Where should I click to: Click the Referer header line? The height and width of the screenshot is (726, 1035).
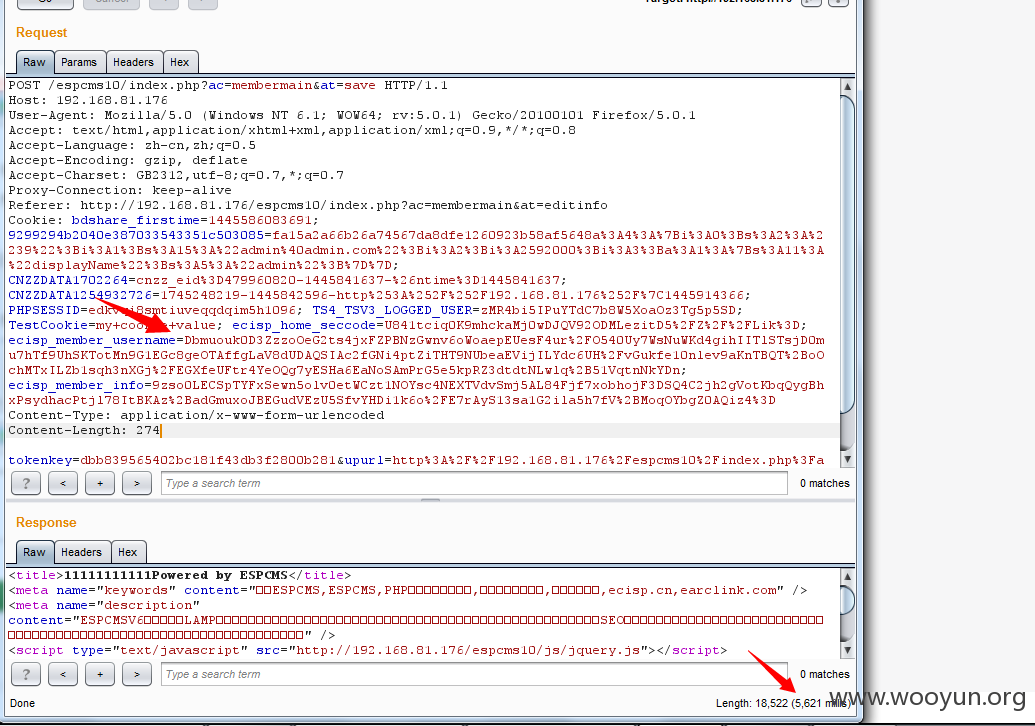point(308,205)
